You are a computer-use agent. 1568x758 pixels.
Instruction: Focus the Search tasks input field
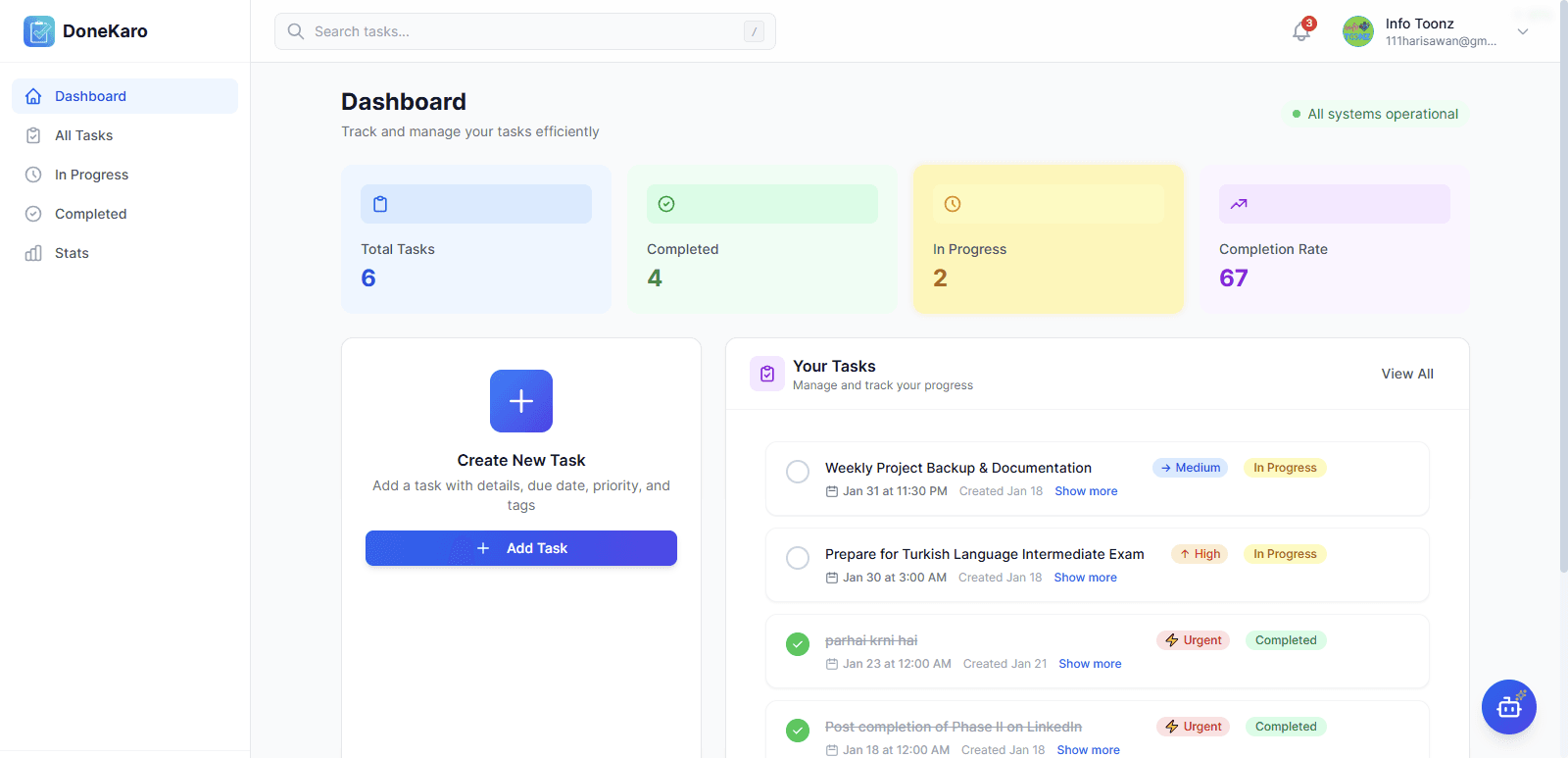tap(525, 31)
